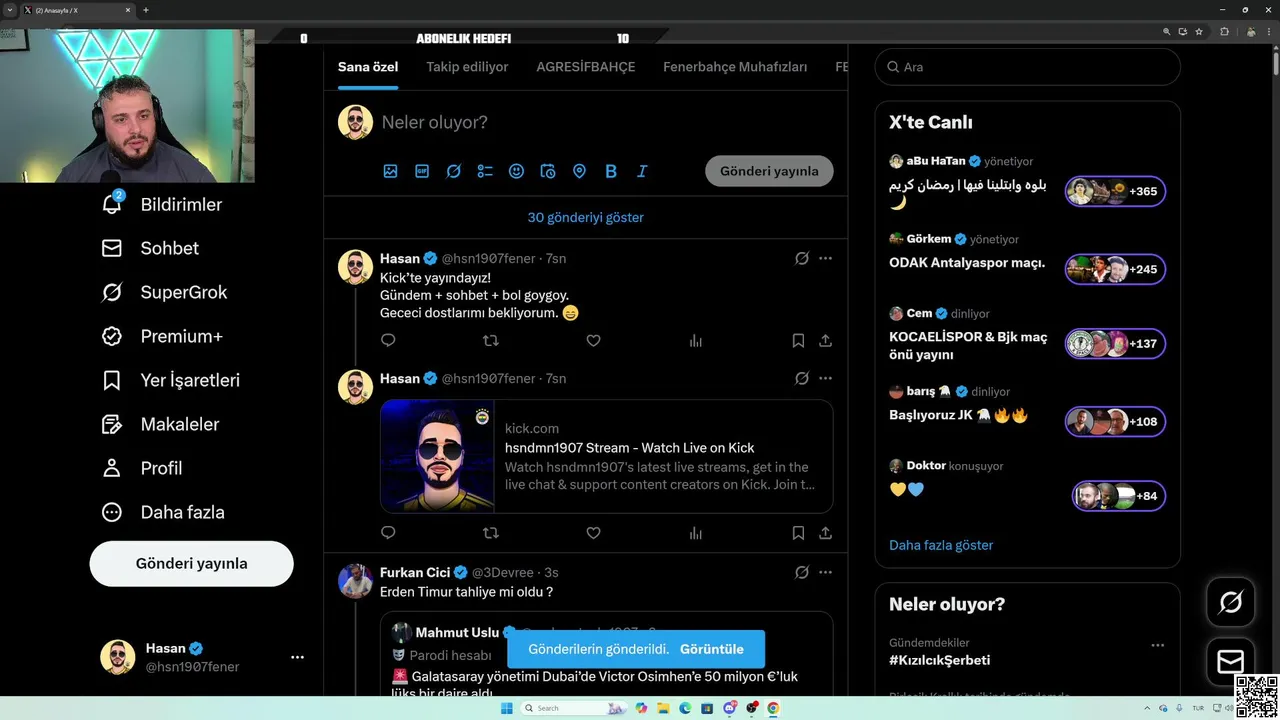Bookmark the Kick'te yayındayız post

coord(798,340)
